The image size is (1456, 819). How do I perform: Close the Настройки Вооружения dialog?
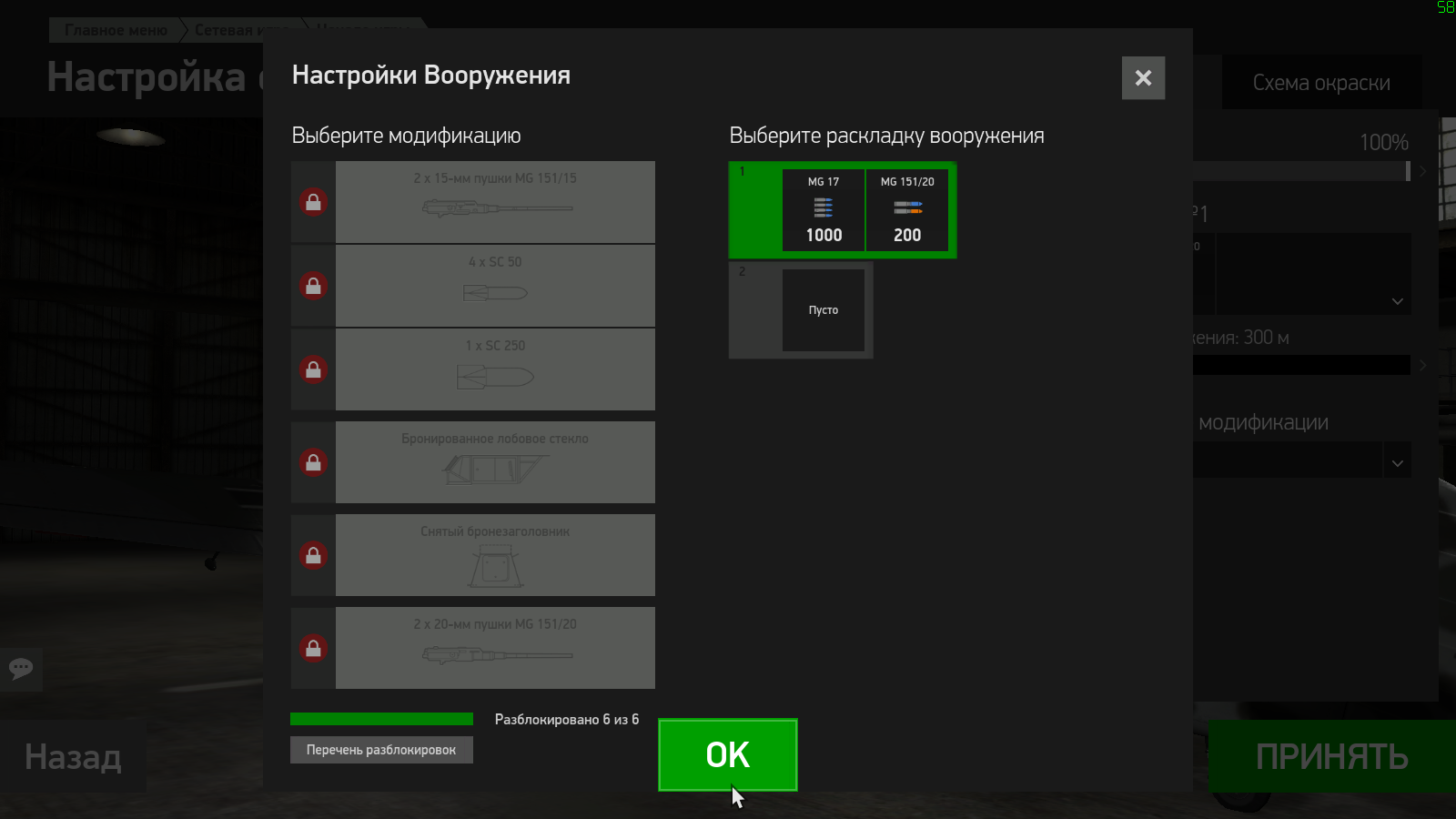coord(1143,78)
